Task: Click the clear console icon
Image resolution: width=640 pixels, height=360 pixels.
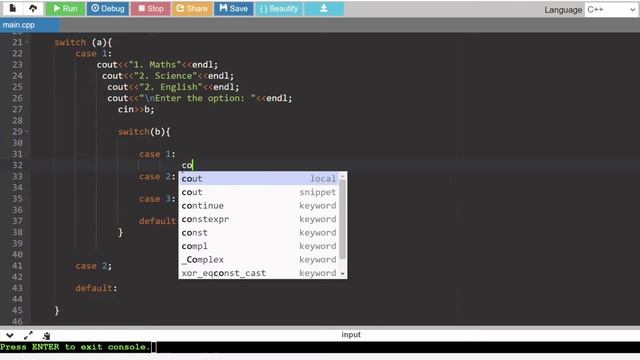Action: (x=46, y=336)
